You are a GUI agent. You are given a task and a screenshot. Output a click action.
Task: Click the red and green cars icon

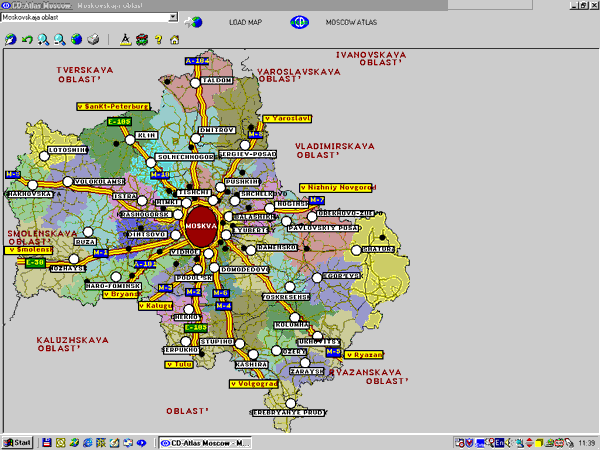(x=142, y=39)
